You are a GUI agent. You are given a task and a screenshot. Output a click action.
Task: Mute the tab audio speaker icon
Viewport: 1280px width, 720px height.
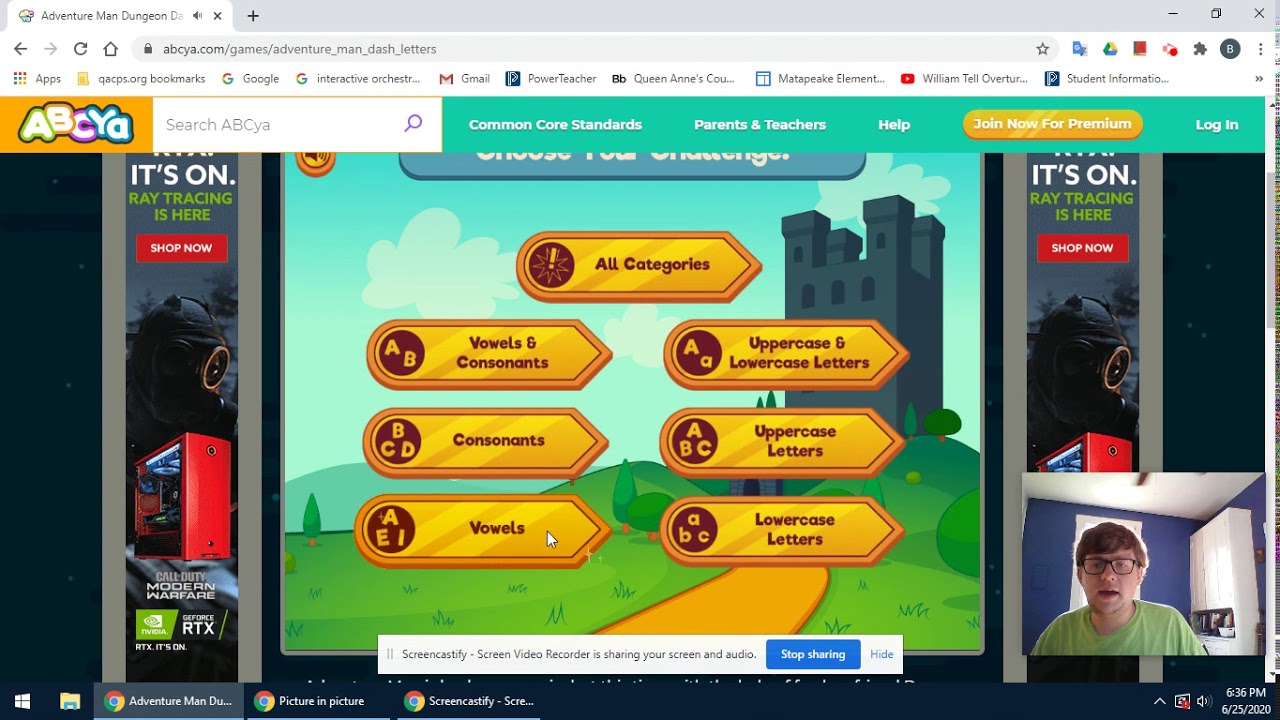pos(197,16)
